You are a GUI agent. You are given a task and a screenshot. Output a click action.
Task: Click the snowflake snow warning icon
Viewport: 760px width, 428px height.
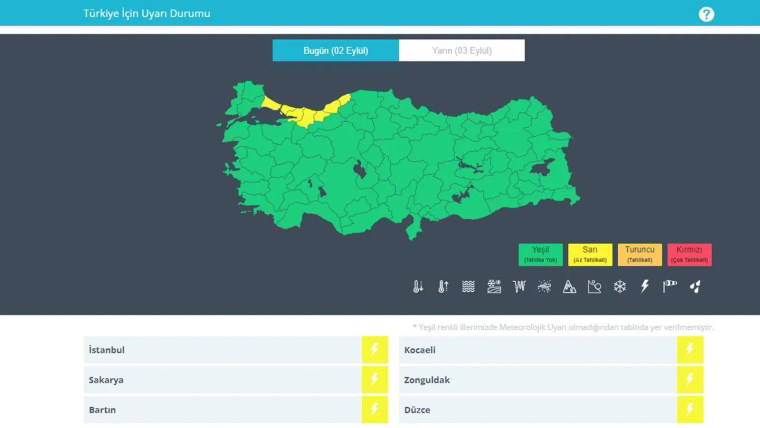click(x=620, y=287)
